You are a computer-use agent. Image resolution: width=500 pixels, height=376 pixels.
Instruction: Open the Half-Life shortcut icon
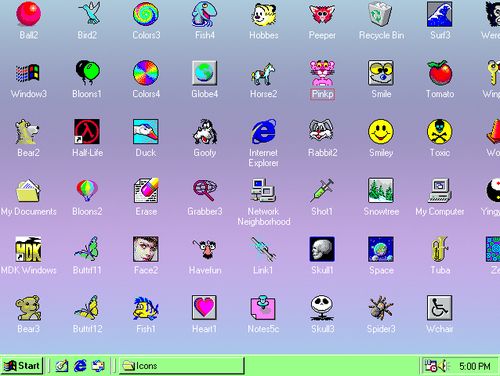(x=87, y=131)
